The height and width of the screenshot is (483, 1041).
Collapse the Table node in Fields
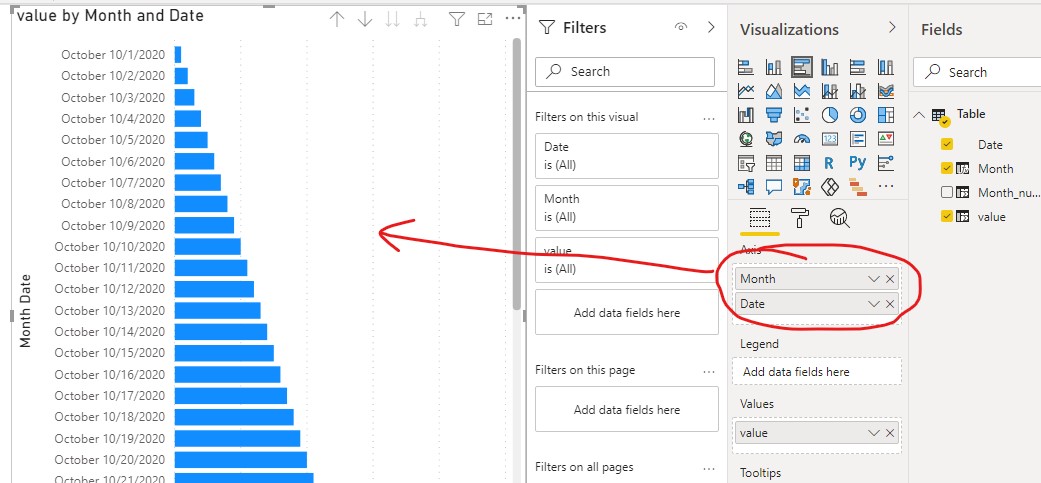919,114
